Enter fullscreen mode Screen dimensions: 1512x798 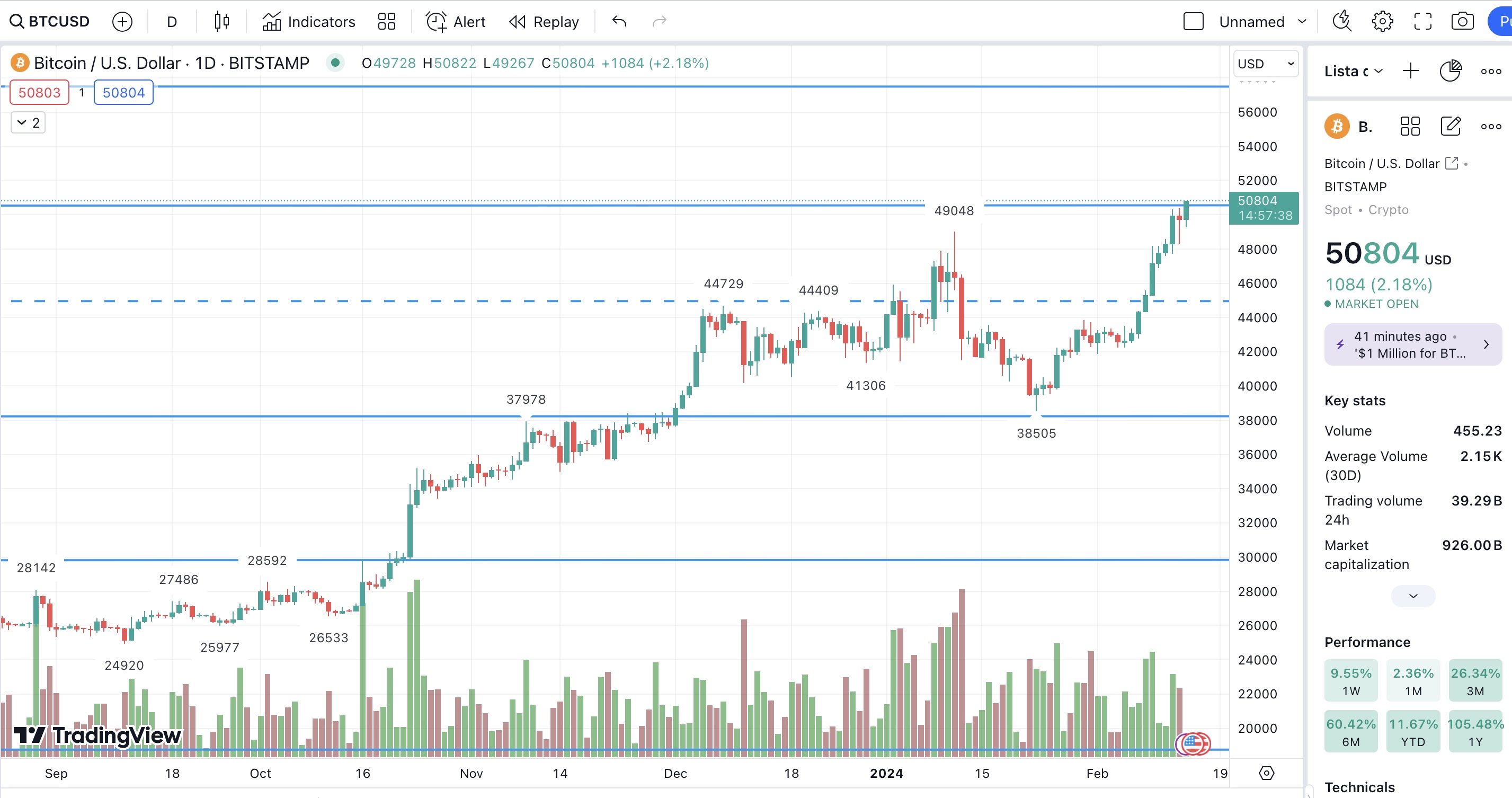[1422, 22]
